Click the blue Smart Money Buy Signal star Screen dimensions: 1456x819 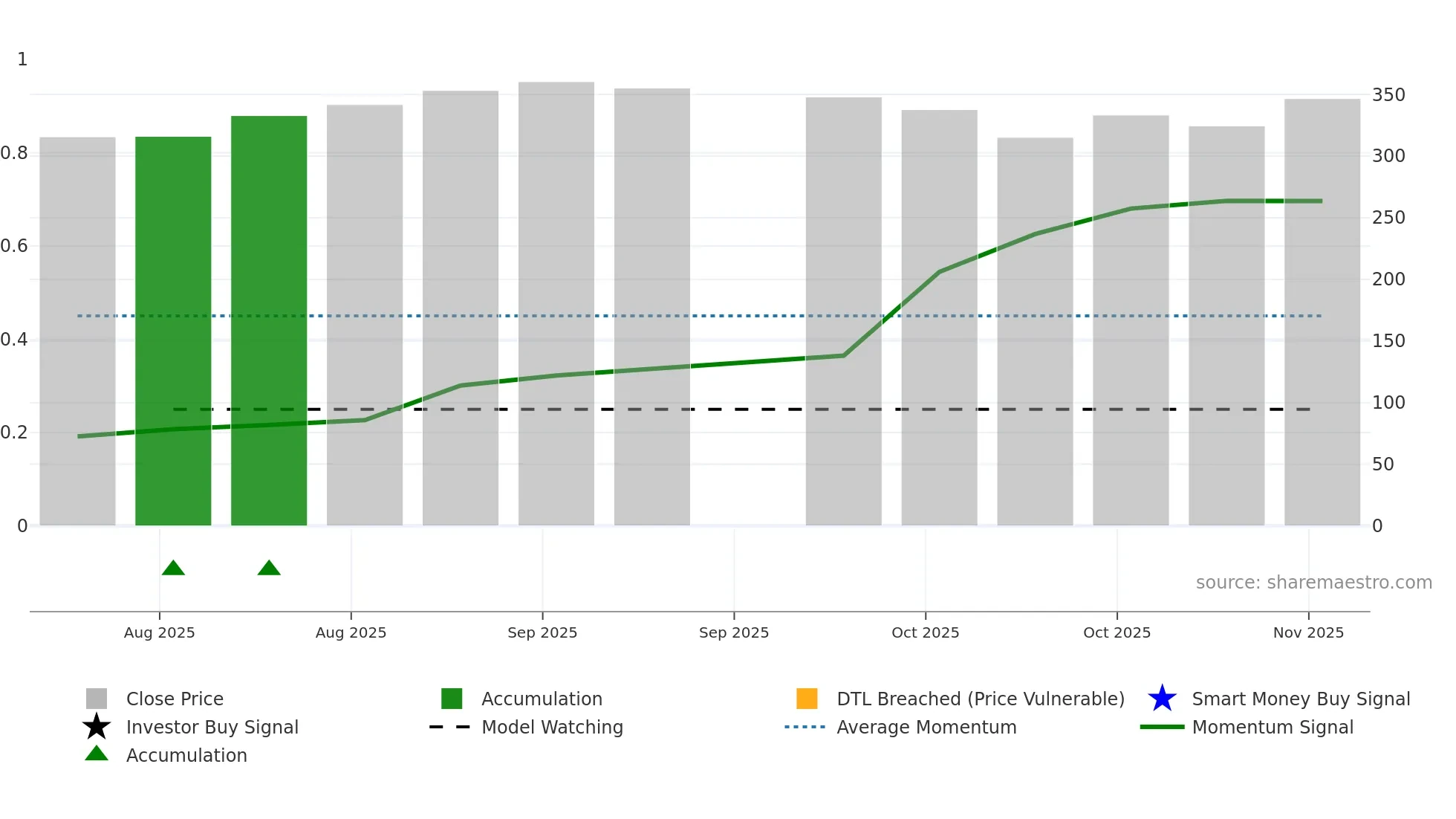tap(1162, 699)
